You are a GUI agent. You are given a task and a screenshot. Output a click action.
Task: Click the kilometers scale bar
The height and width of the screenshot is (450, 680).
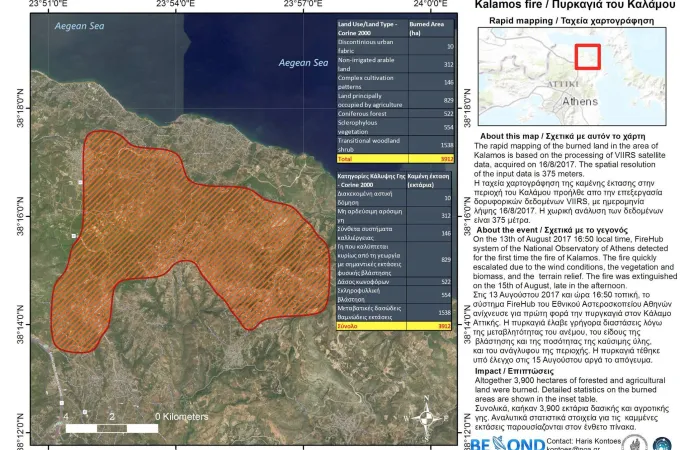tap(112, 428)
